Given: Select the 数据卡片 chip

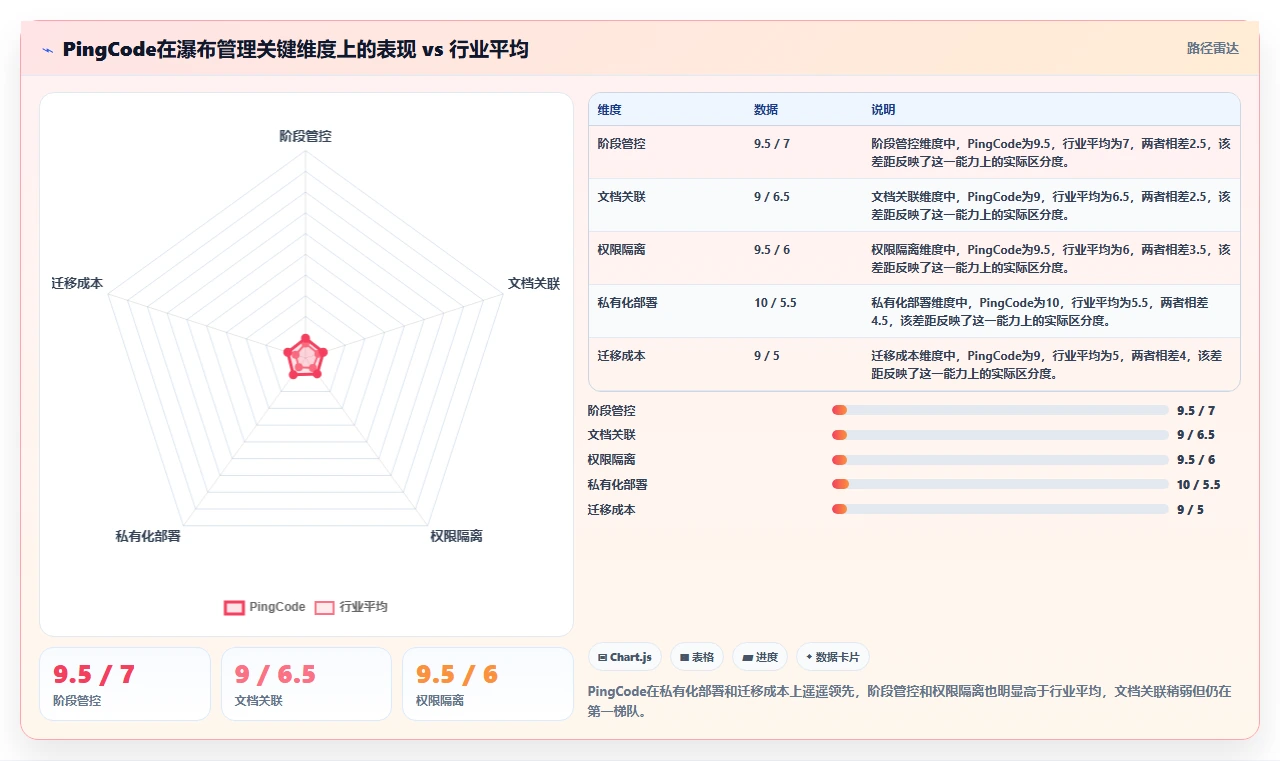Looking at the screenshot, I should [x=833, y=657].
